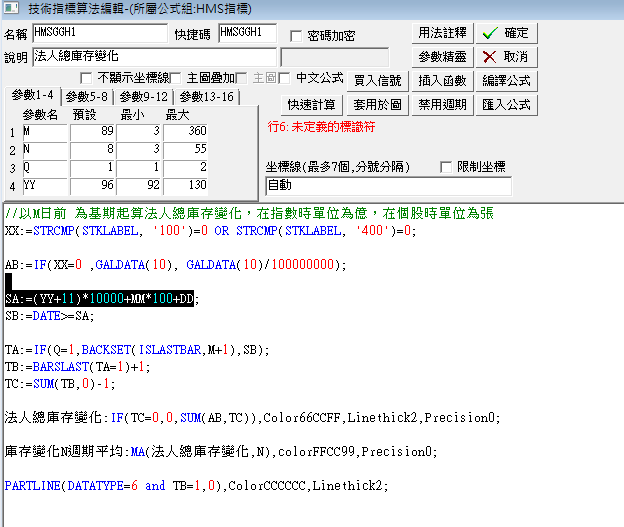
Task: Open 參數精靈 parameter wizard
Action: [x=442, y=57]
